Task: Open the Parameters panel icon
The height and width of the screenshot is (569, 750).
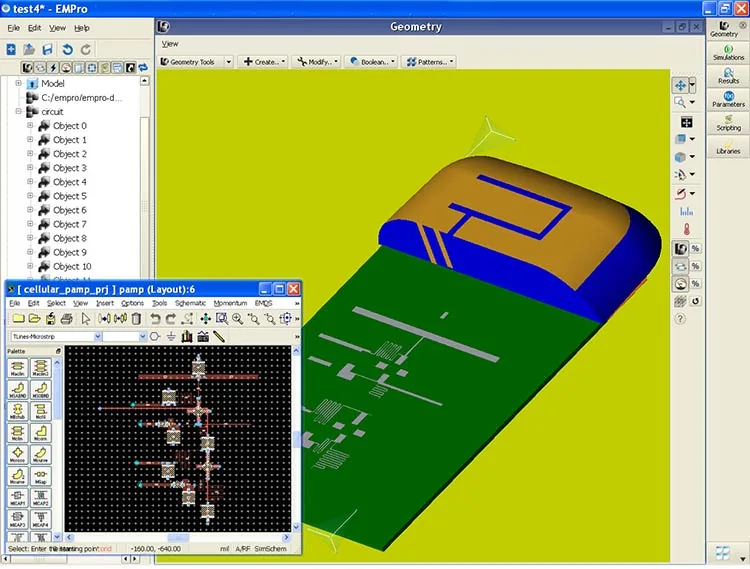Action: point(728,99)
